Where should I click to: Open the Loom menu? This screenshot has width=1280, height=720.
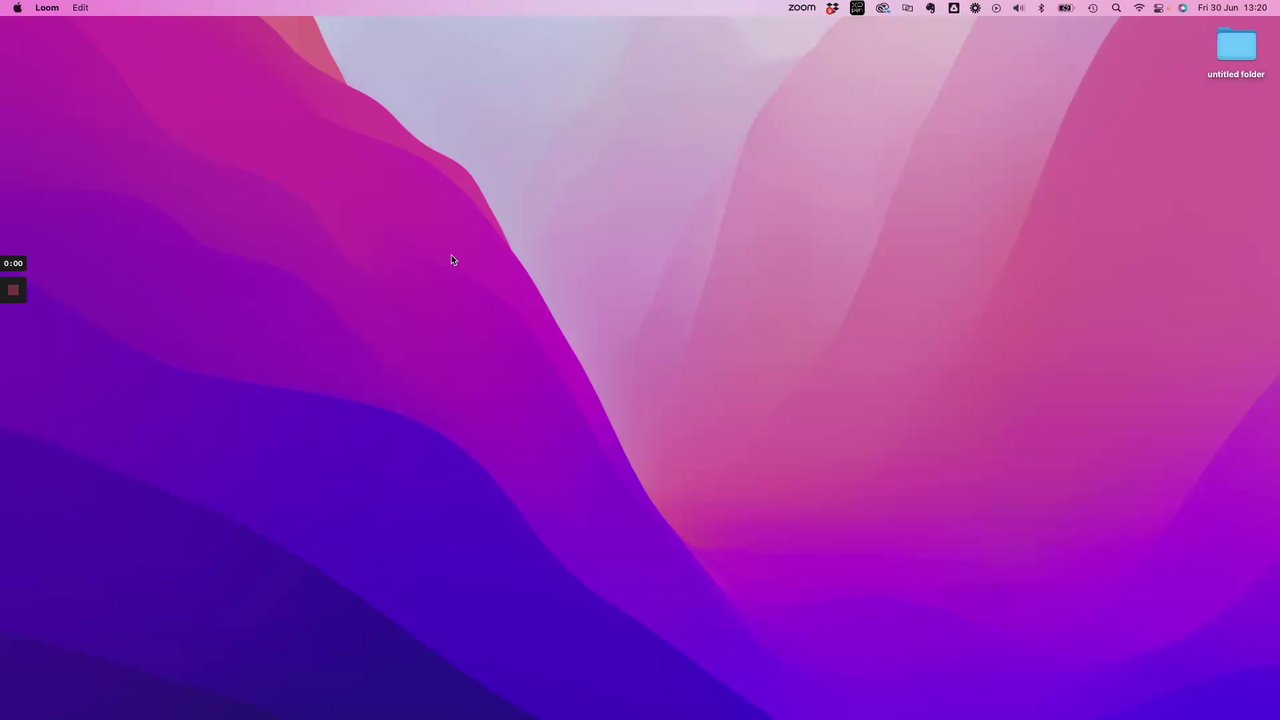click(47, 8)
